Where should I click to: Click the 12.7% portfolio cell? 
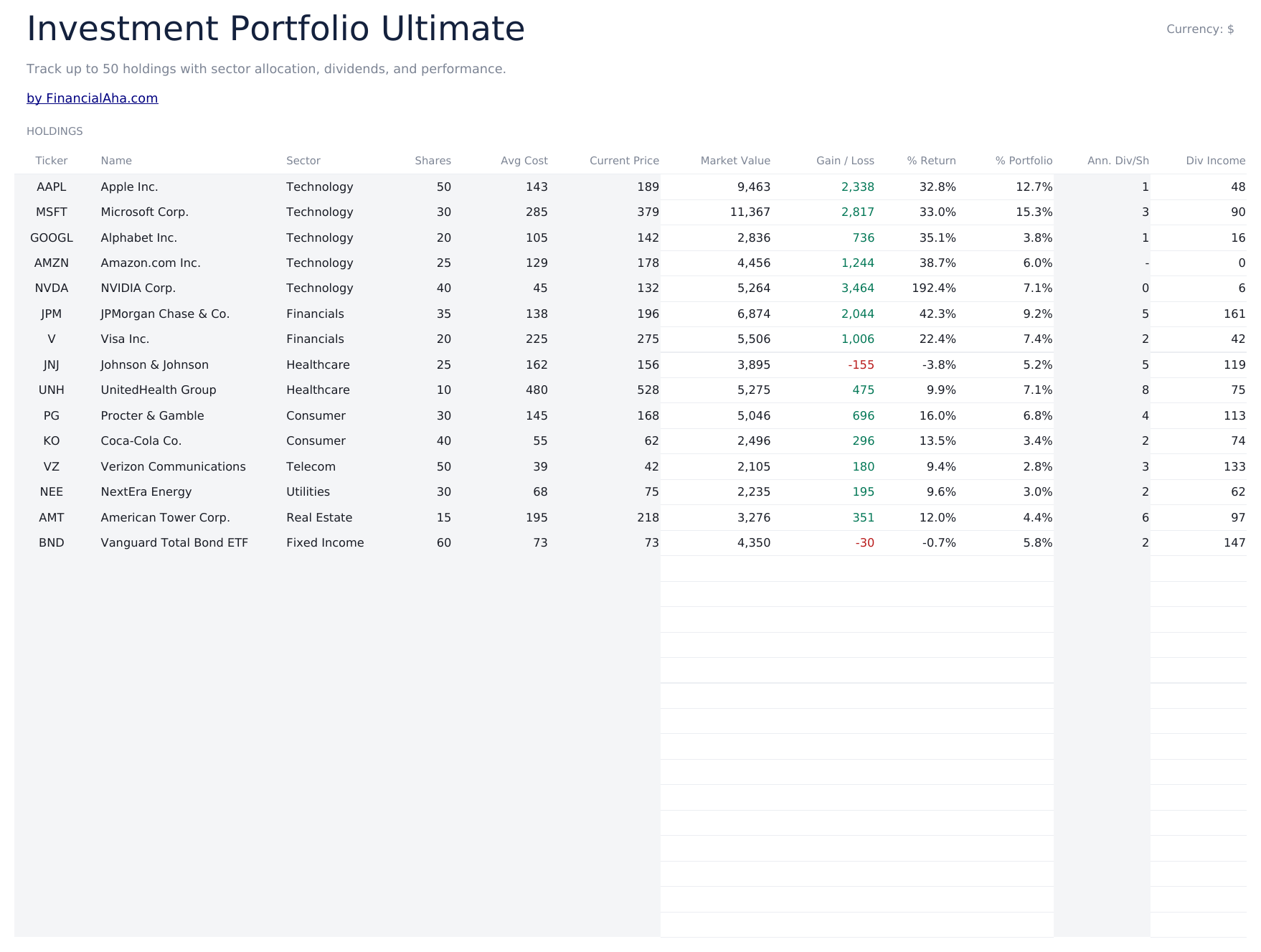[x=1034, y=187]
